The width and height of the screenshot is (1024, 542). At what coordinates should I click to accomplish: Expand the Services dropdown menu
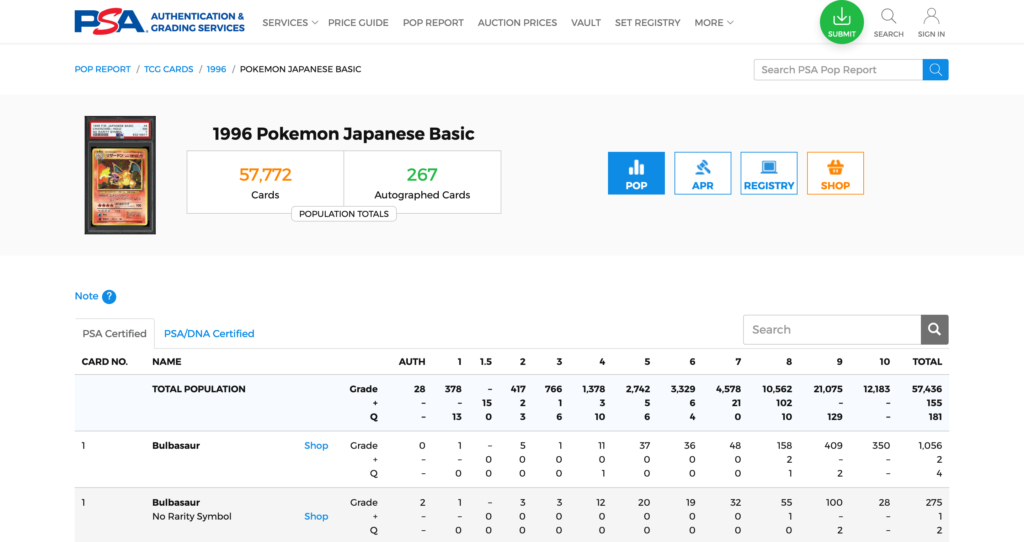[x=290, y=23]
